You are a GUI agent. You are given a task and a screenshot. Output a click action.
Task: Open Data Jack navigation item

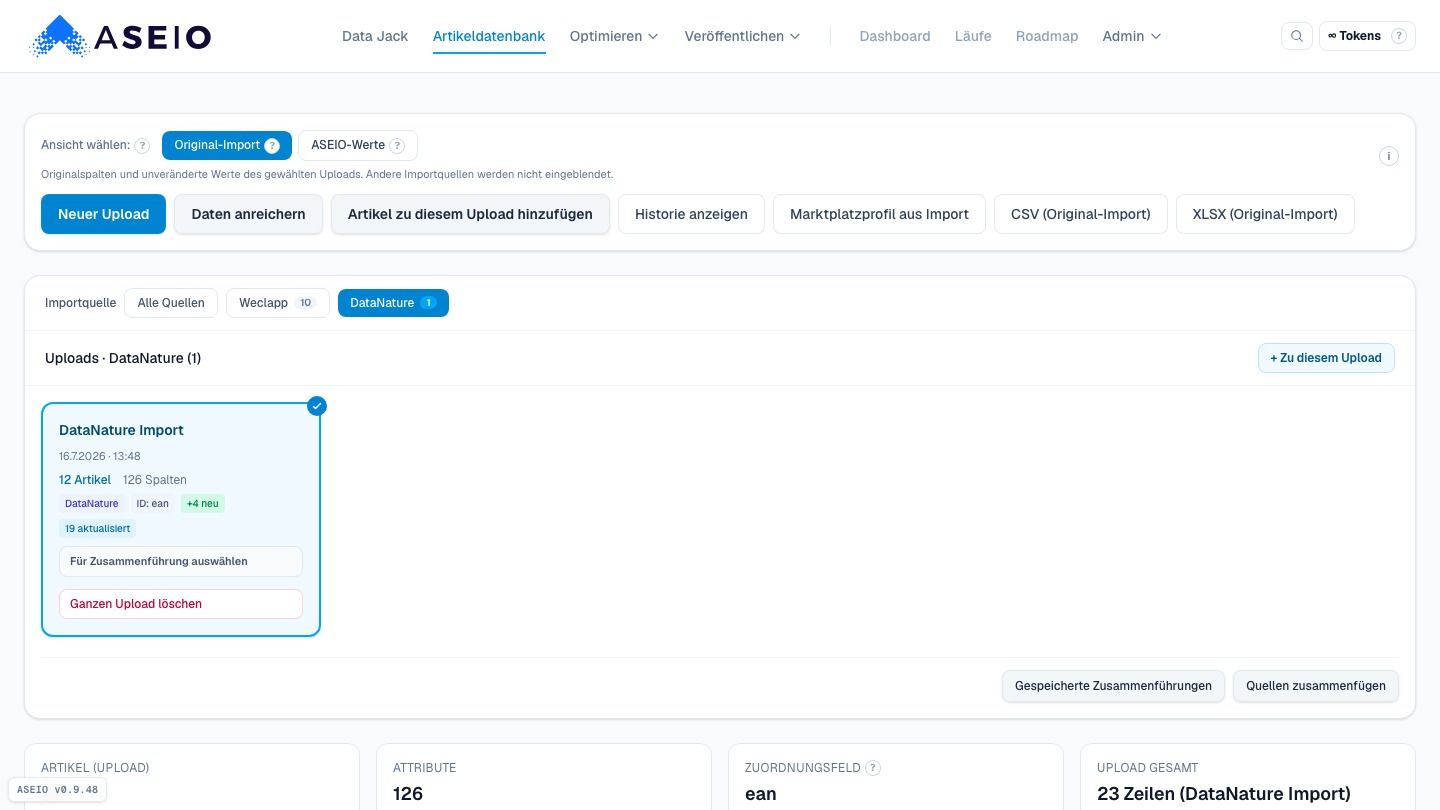[x=375, y=36]
